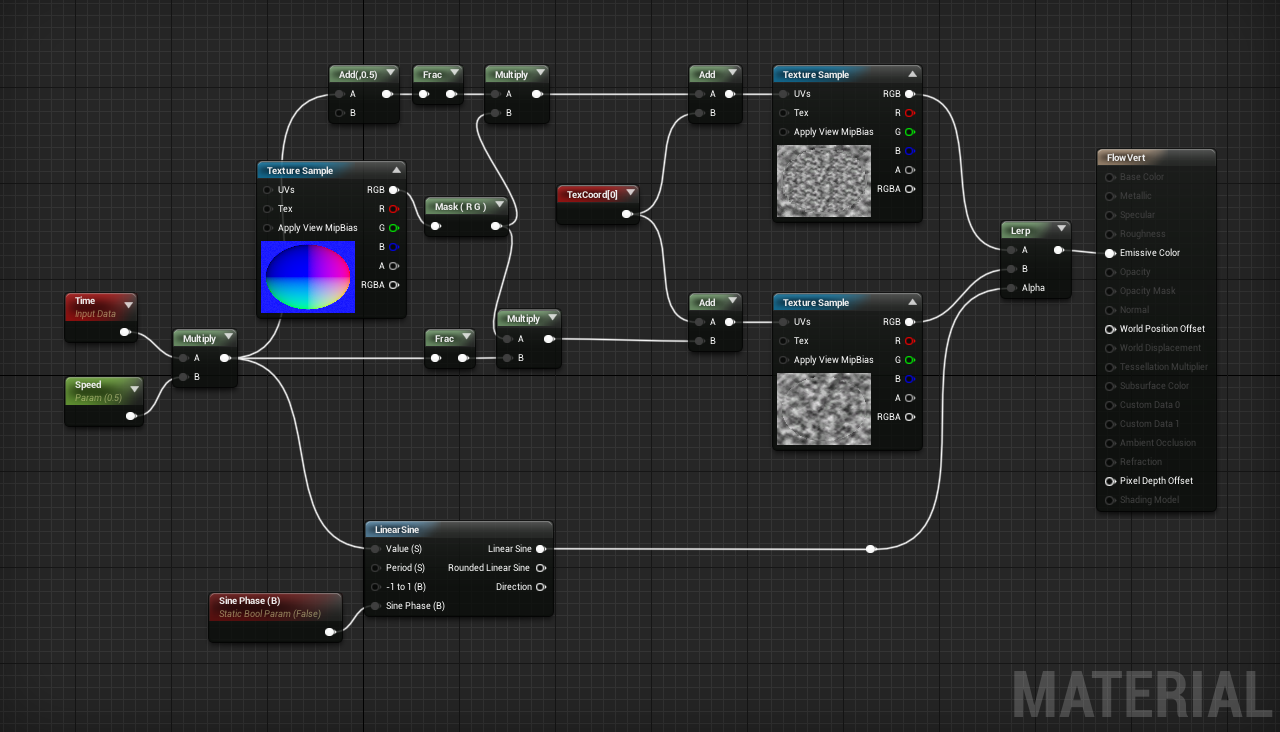Click the Linear Sine output pin on the LinearSine node
The width and height of the screenshot is (1280, 732).
[x=541, y=548]
